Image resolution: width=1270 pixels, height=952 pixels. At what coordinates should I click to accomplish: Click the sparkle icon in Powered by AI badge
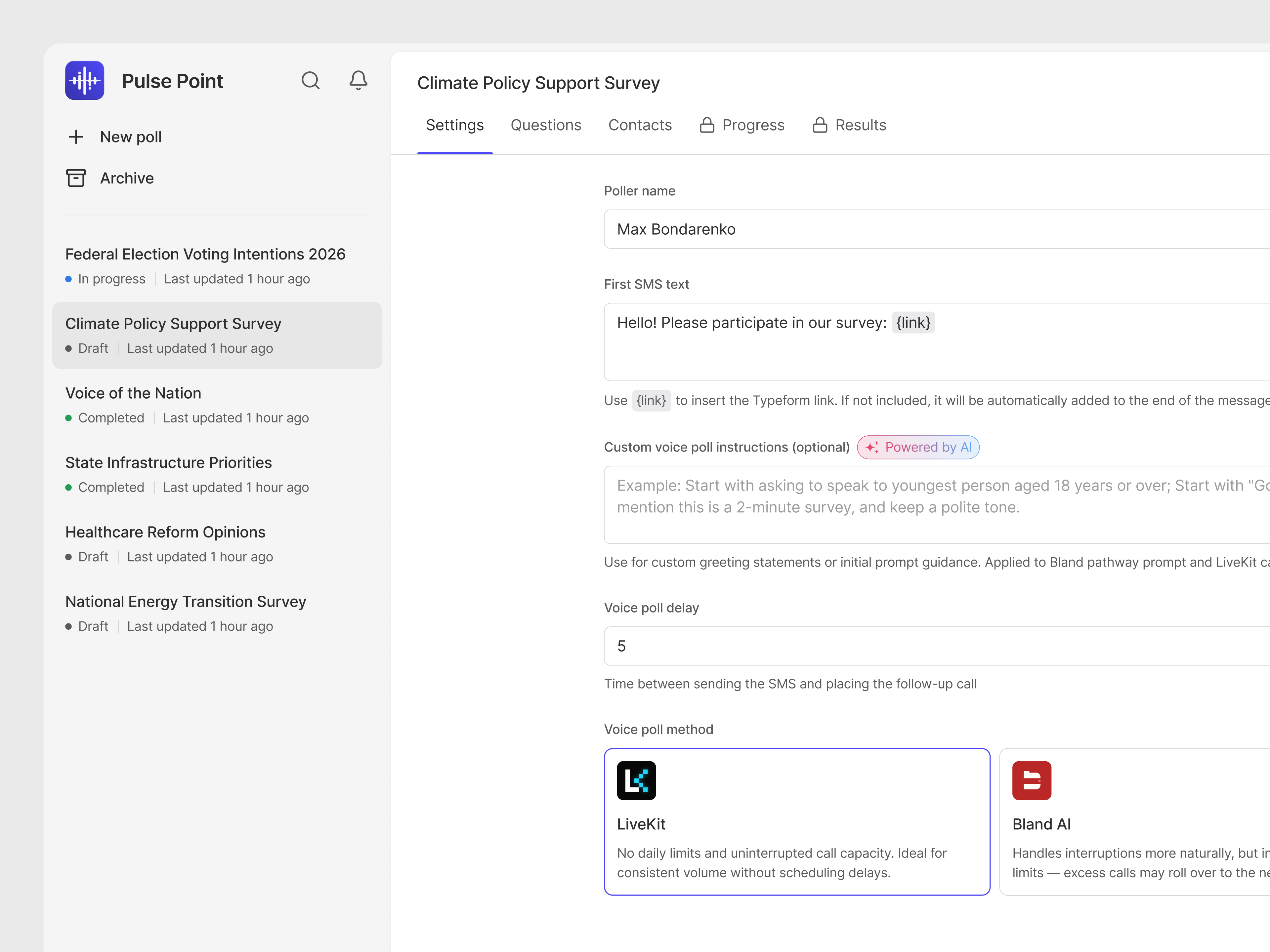pyautogui.click(x=872, y=447)
